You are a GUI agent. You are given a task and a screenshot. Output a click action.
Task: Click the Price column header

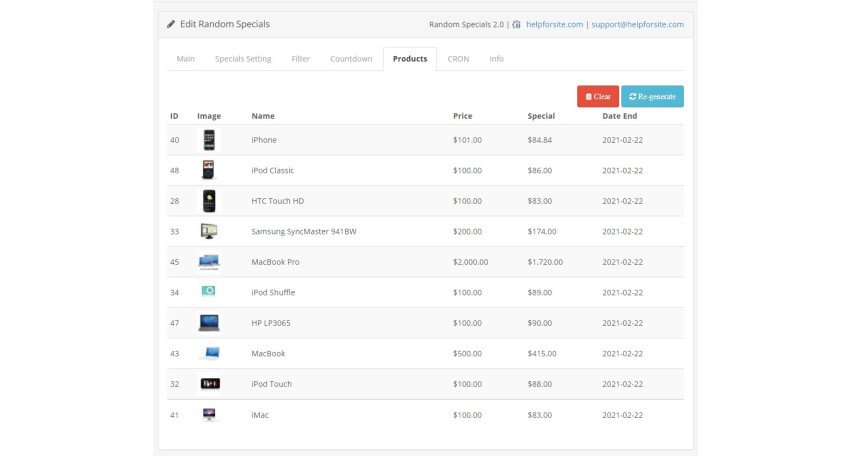click(x=462, y=116)
